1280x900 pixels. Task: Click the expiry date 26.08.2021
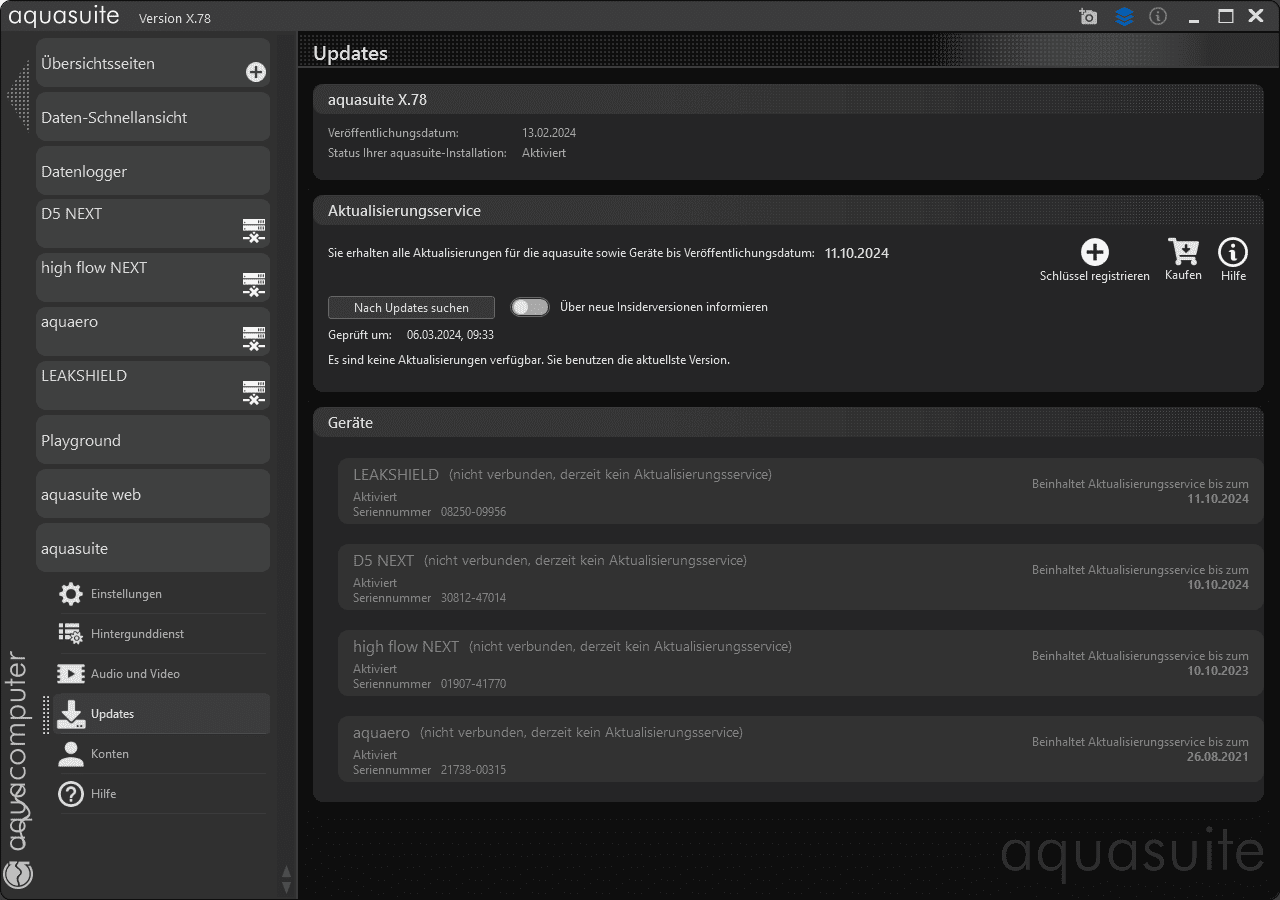(1218, 757)
